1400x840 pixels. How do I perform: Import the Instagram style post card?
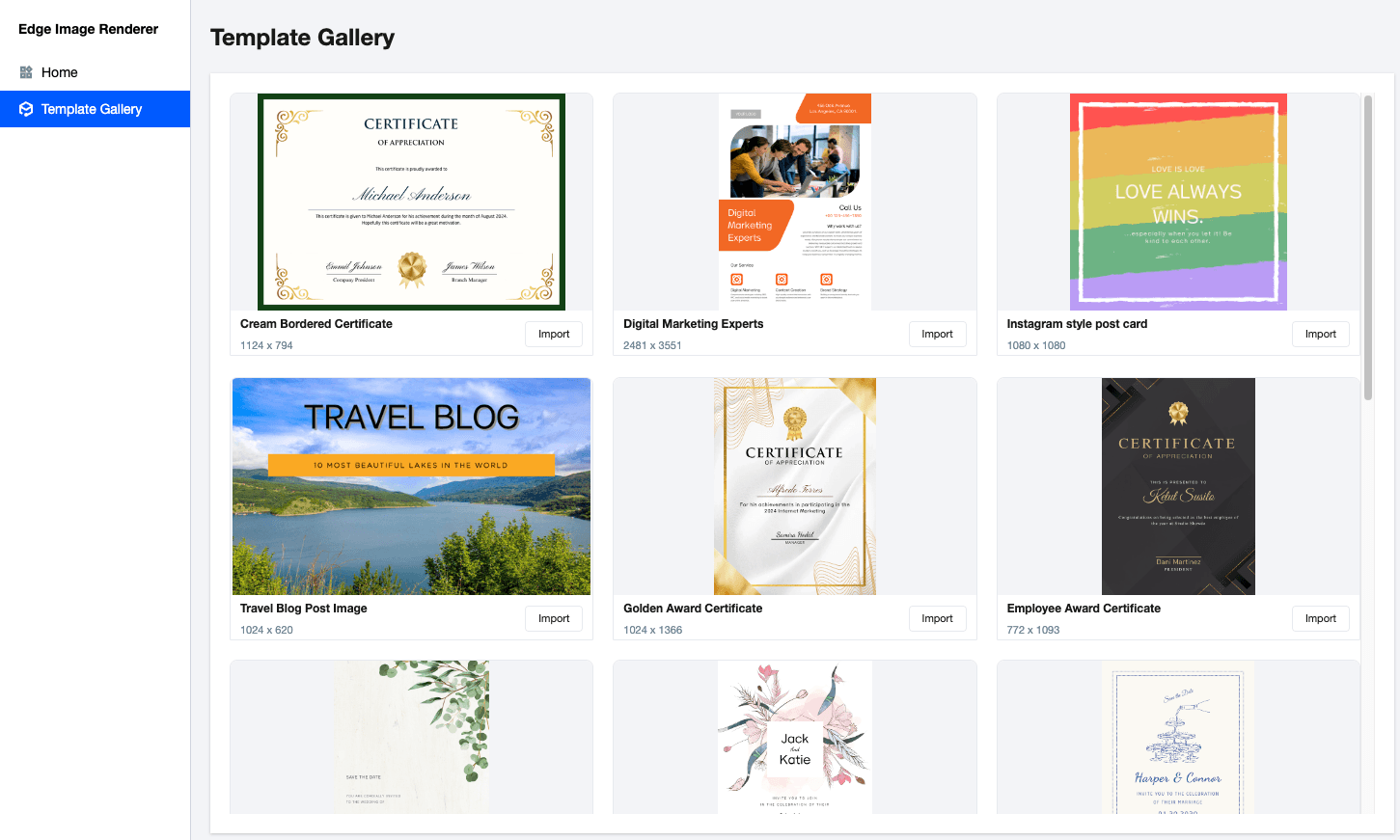point(1320,334)
